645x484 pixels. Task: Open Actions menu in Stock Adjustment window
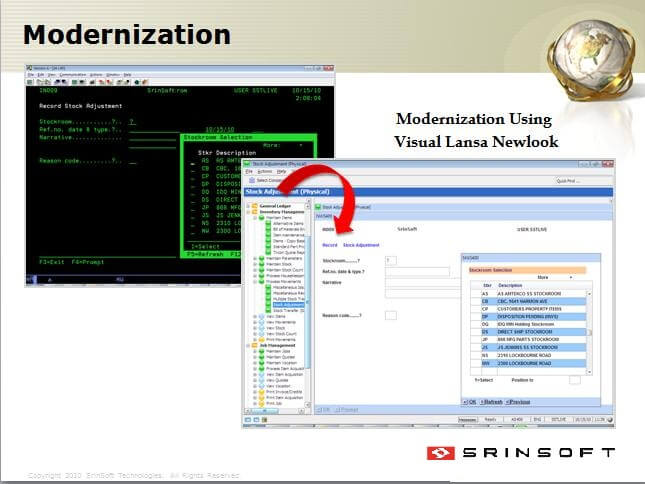pyautogui.click(x=264, y=171)
